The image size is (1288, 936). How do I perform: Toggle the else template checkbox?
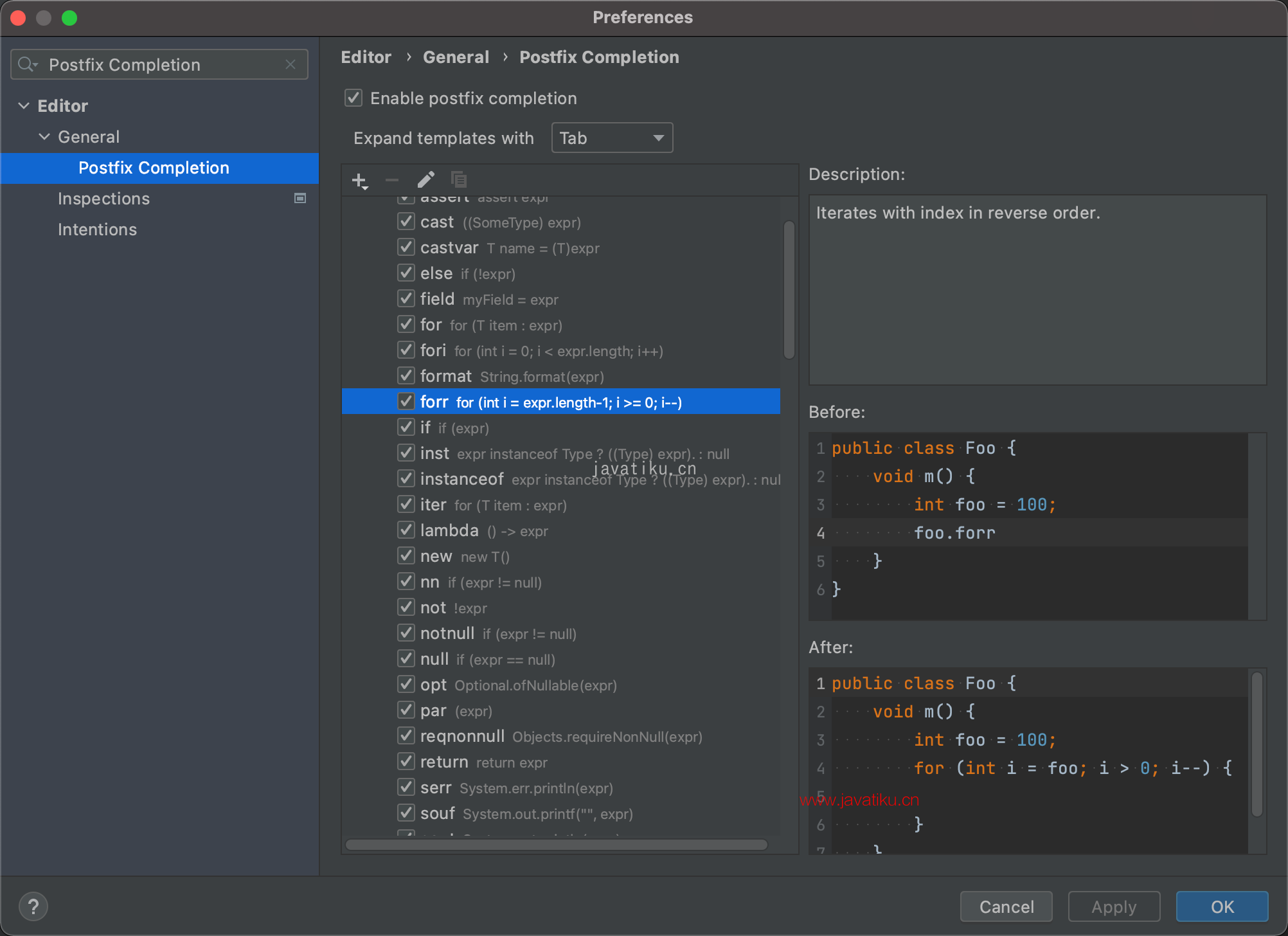pos(406,273)
